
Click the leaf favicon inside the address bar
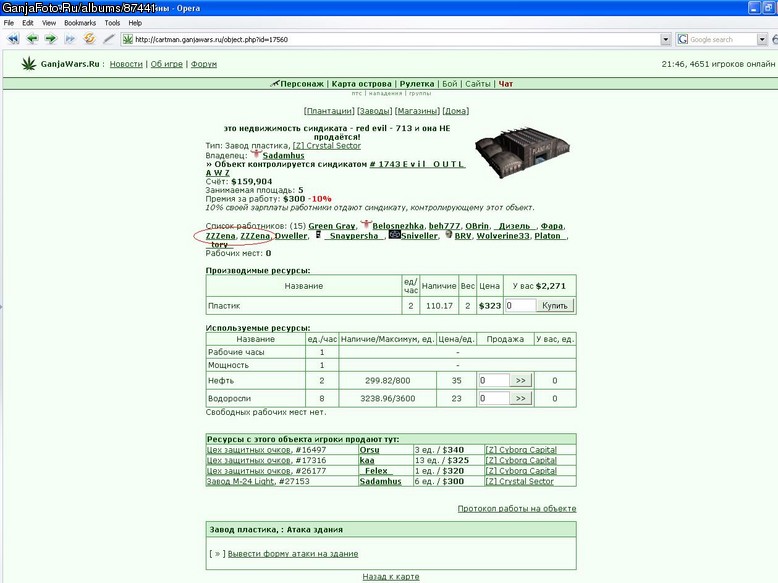(128, 39)
